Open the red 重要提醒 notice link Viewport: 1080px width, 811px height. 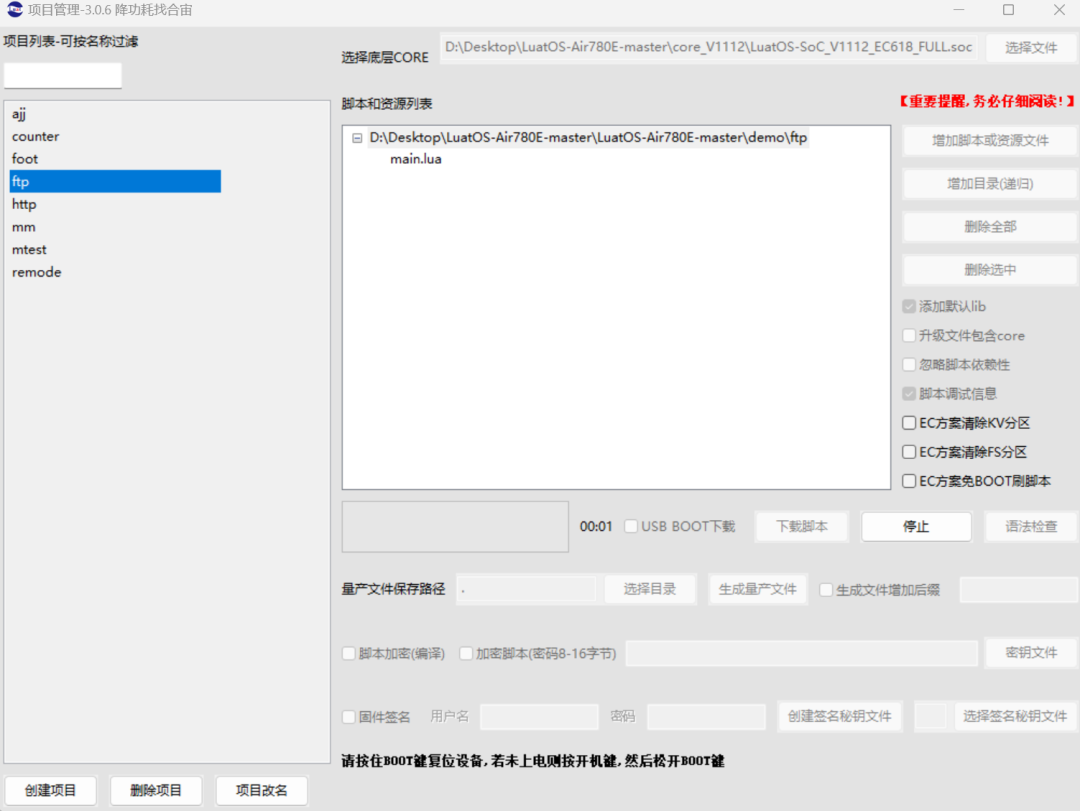coord(986,101)
